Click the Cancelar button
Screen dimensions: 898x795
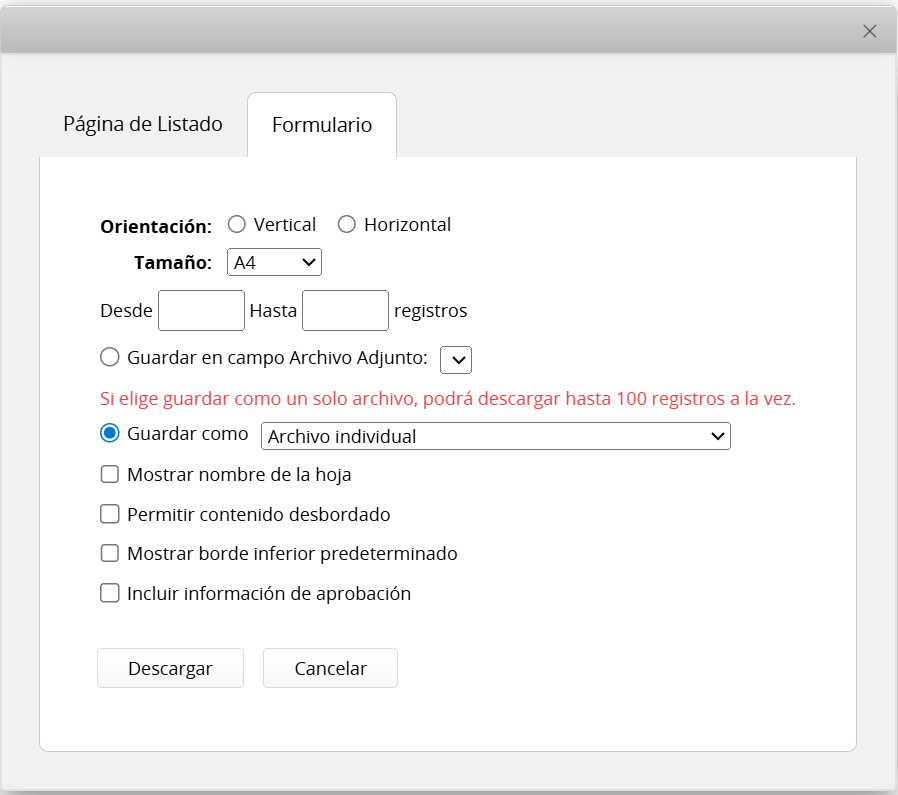[330, 669]
